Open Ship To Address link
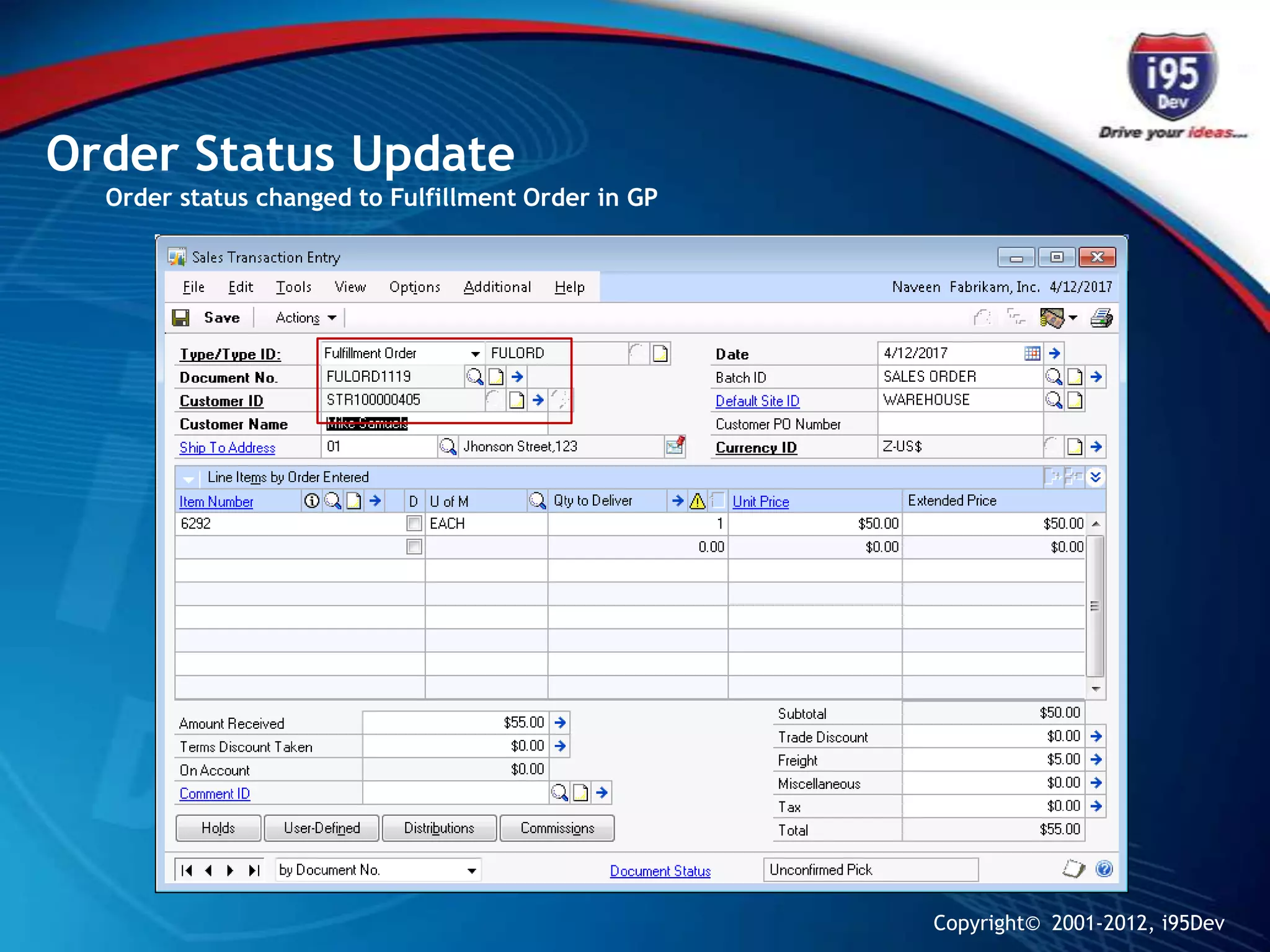The height and width of the screenshot is (952, 1270). point(228,447)
